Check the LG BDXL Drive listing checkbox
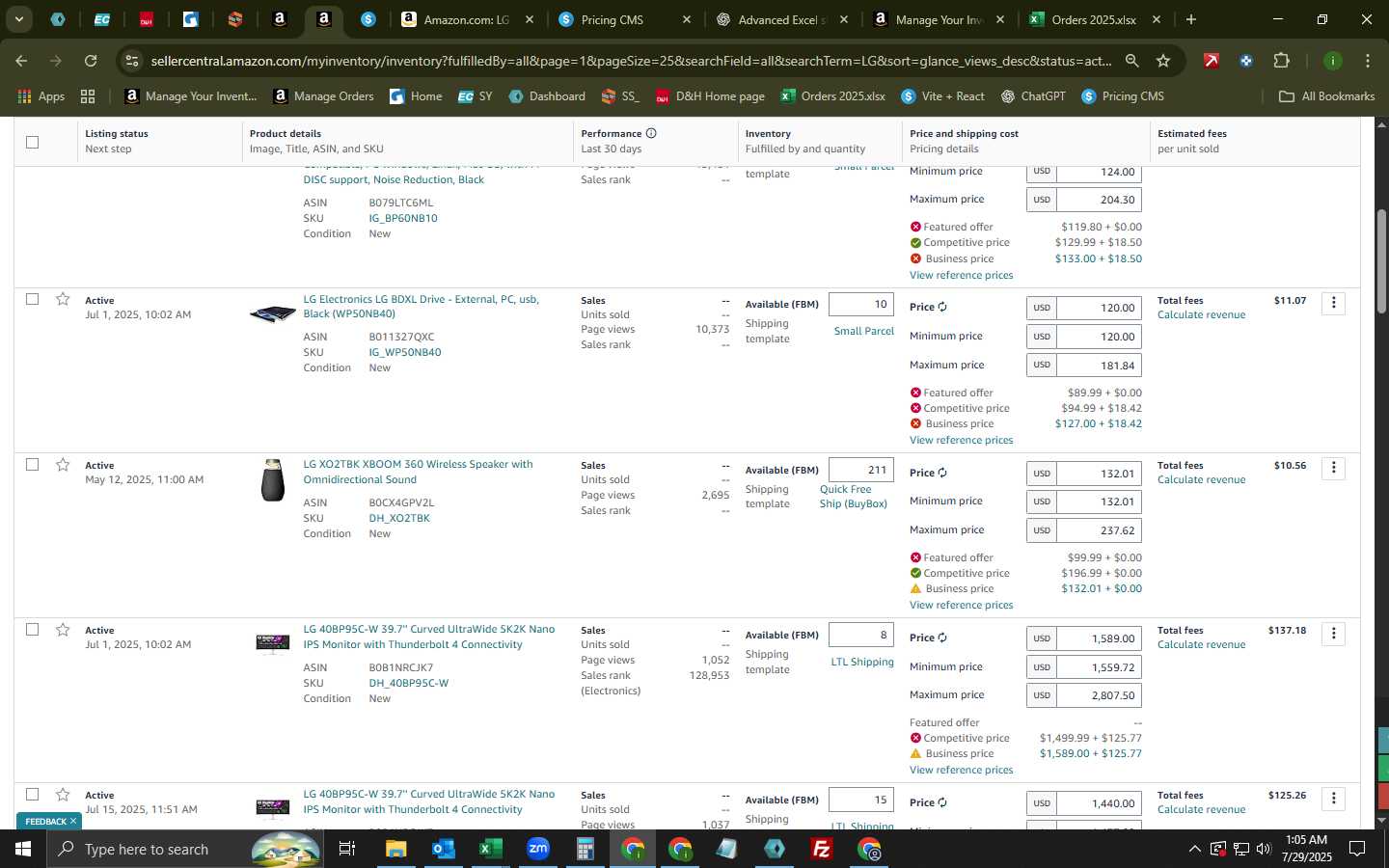 (32, 299)
